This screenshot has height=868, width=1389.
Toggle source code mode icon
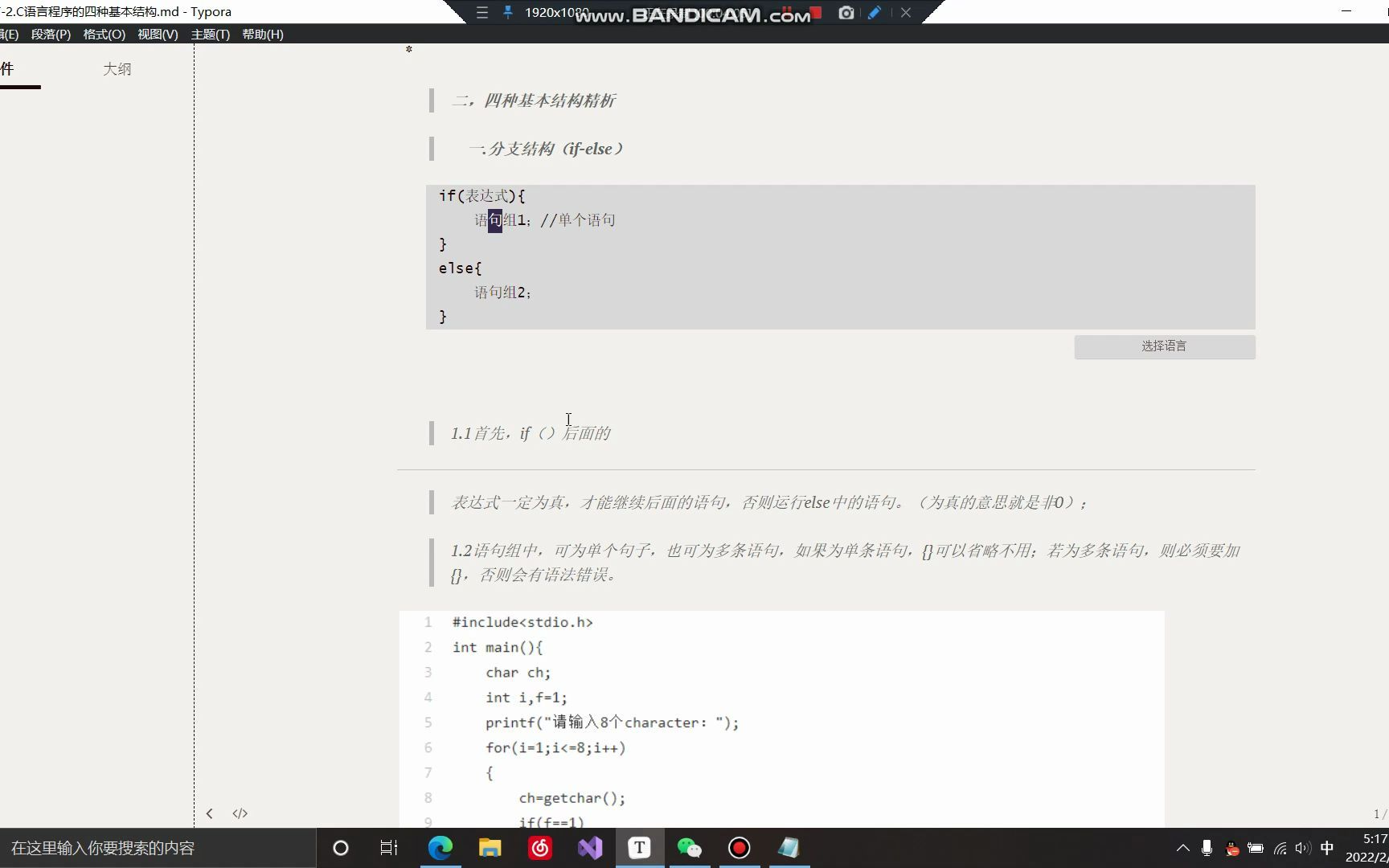click(240, 813)
